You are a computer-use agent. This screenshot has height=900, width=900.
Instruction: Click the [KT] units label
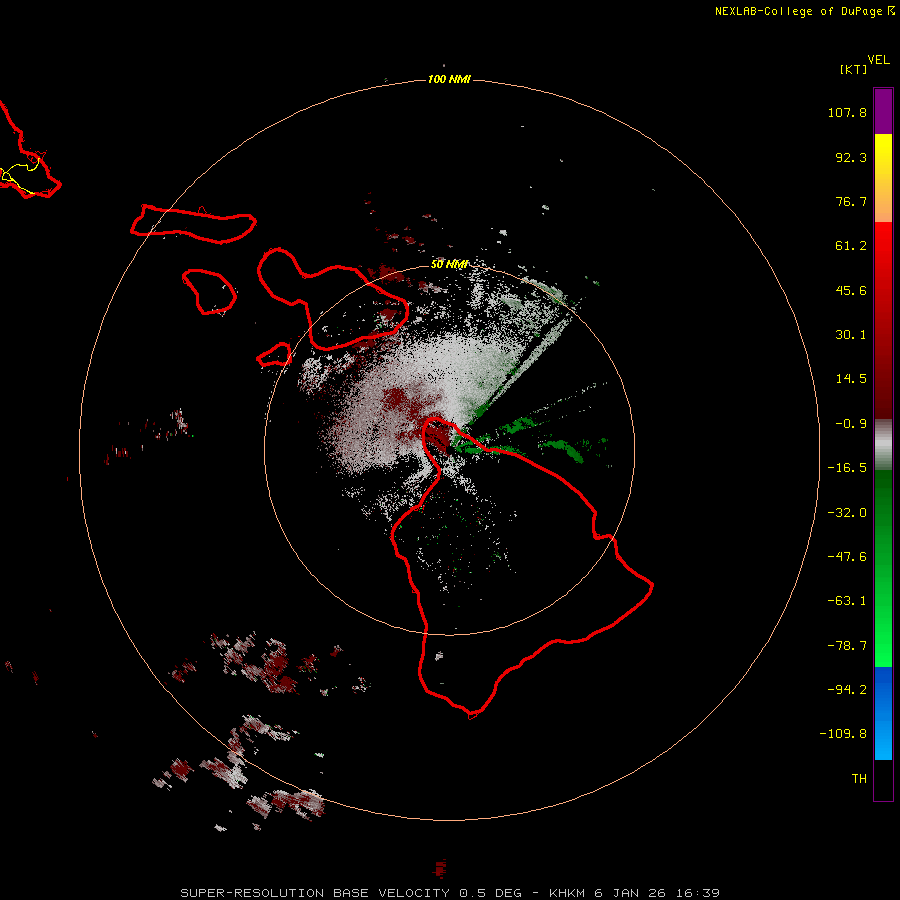click(x=853, y=69)
